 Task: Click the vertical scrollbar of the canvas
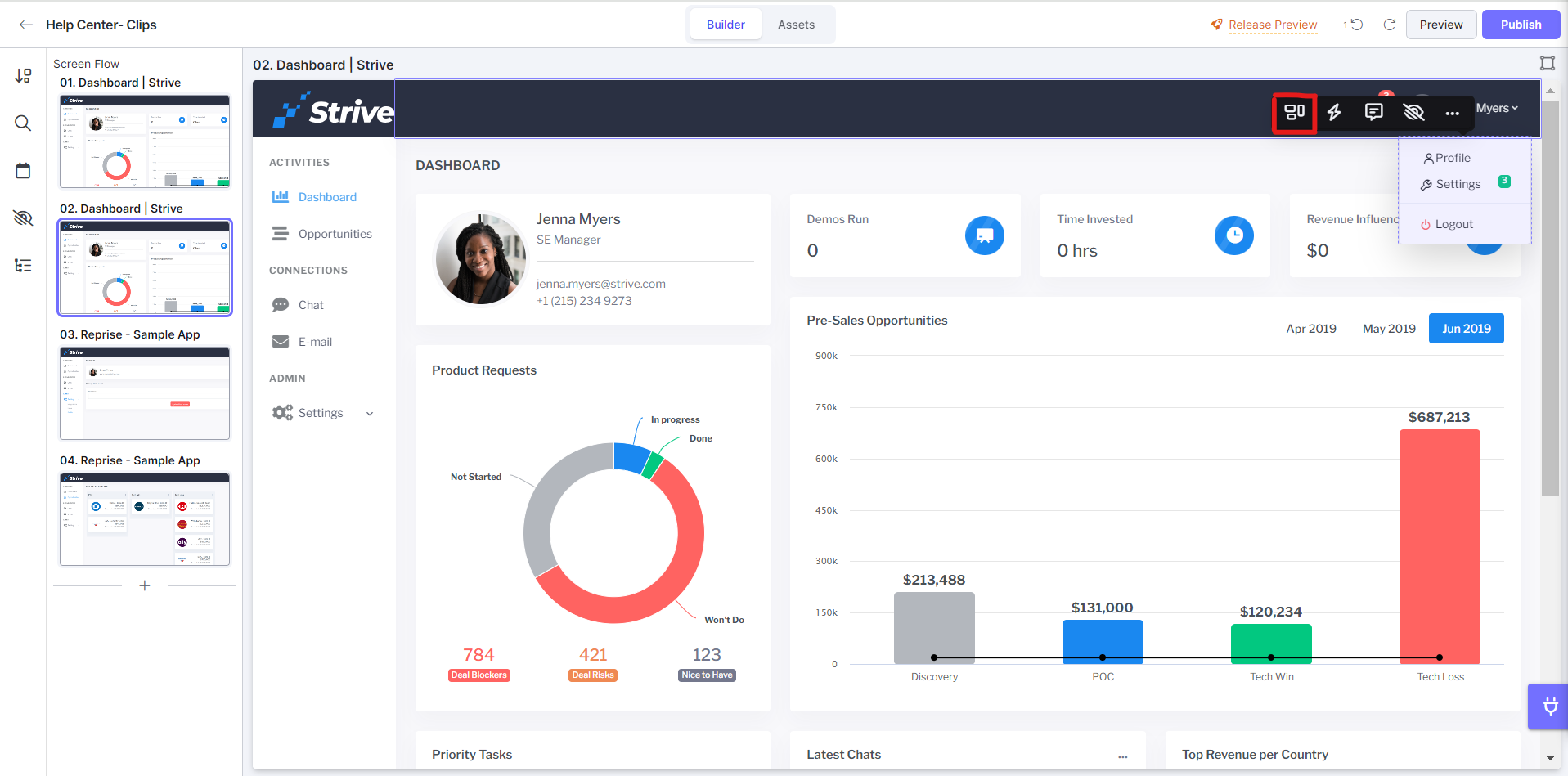(x=1550, y=298)
